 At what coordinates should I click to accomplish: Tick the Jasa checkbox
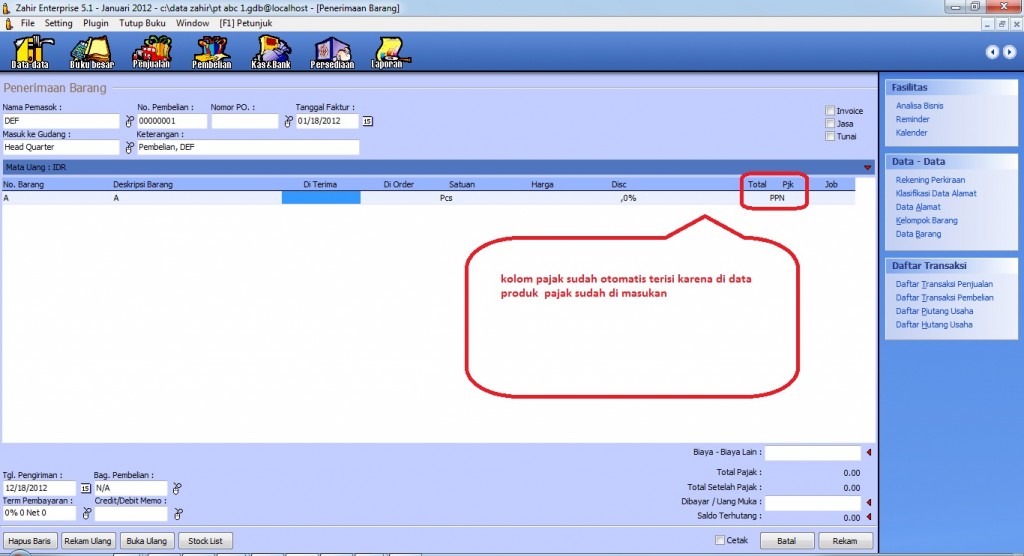(830, 124)
